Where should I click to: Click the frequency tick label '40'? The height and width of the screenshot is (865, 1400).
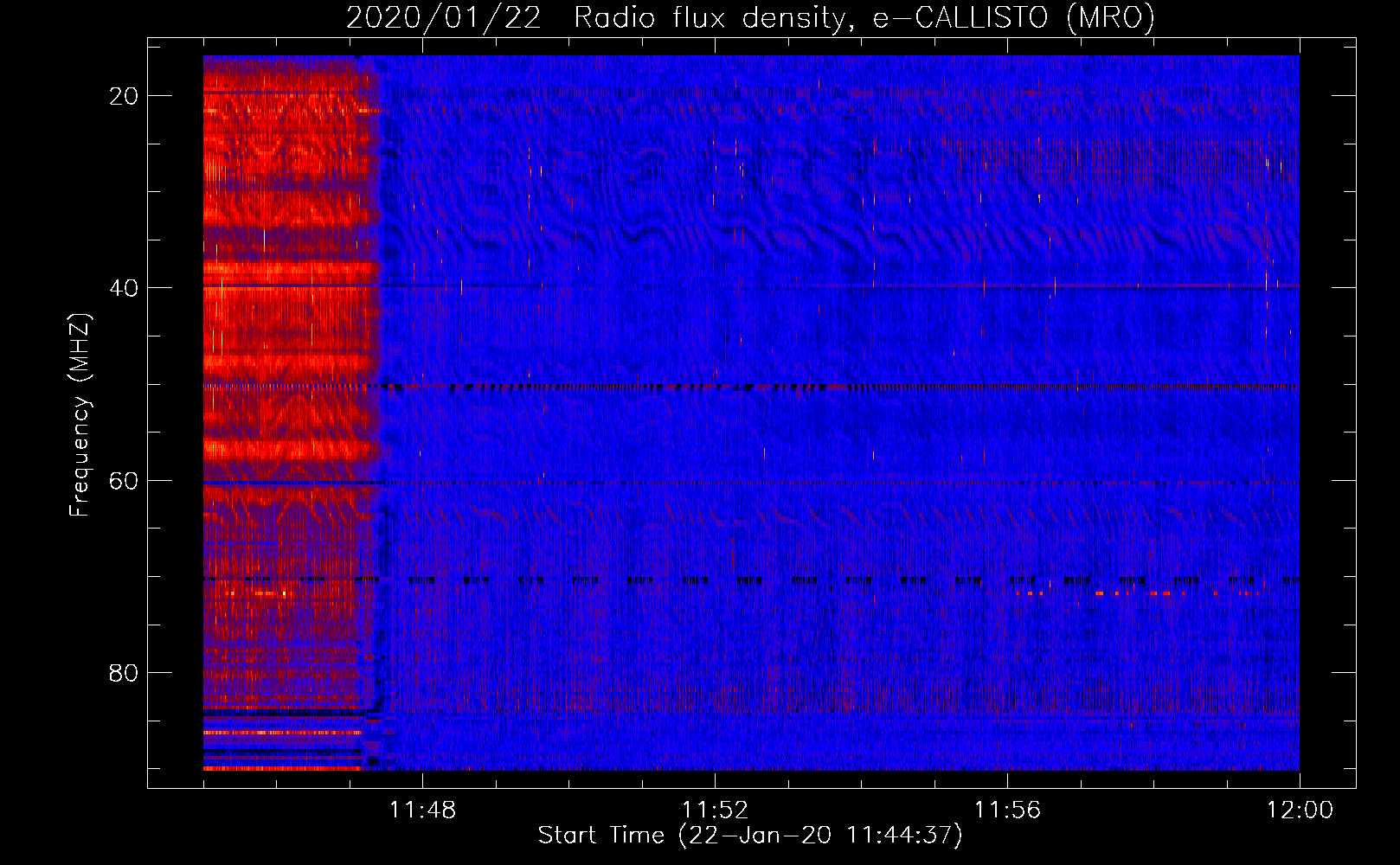(x=124, y=288)
